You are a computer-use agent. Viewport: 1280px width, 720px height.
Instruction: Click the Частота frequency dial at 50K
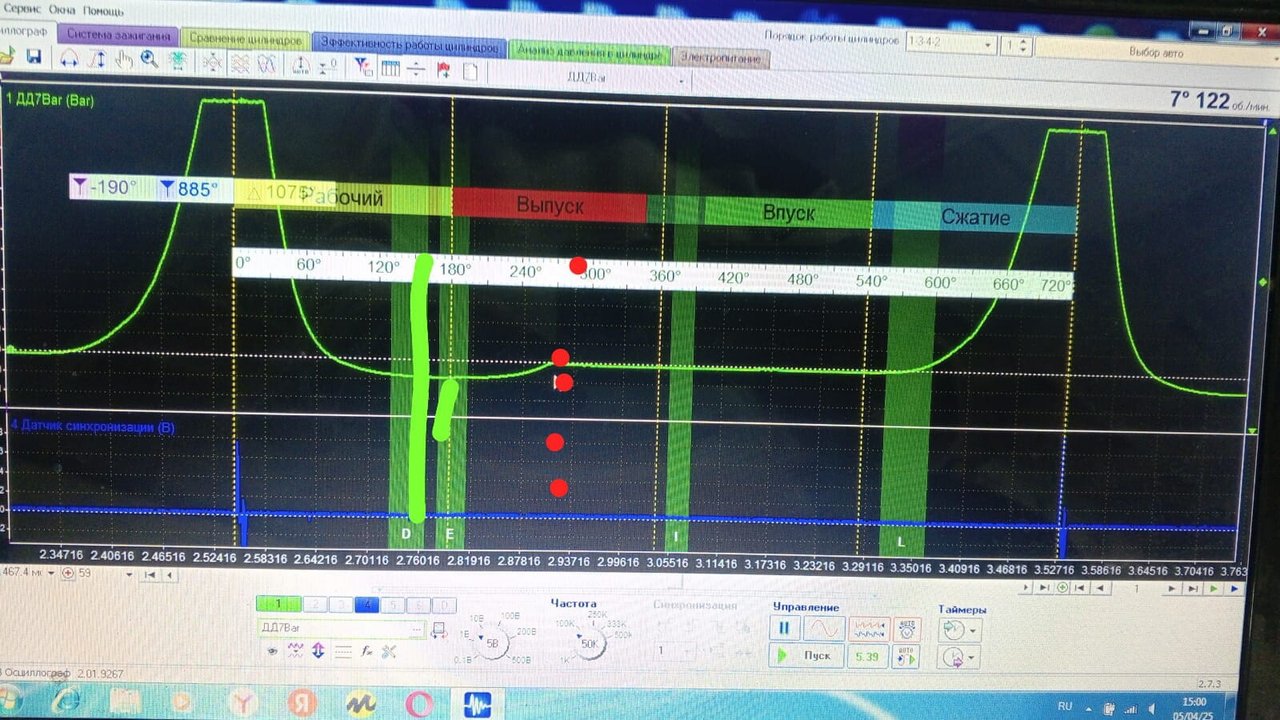[x=589, y=643]
